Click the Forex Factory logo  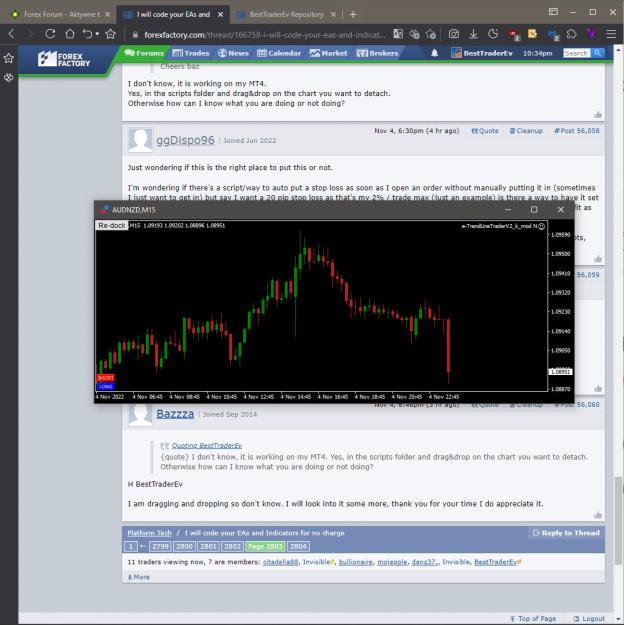coord(64,59)
